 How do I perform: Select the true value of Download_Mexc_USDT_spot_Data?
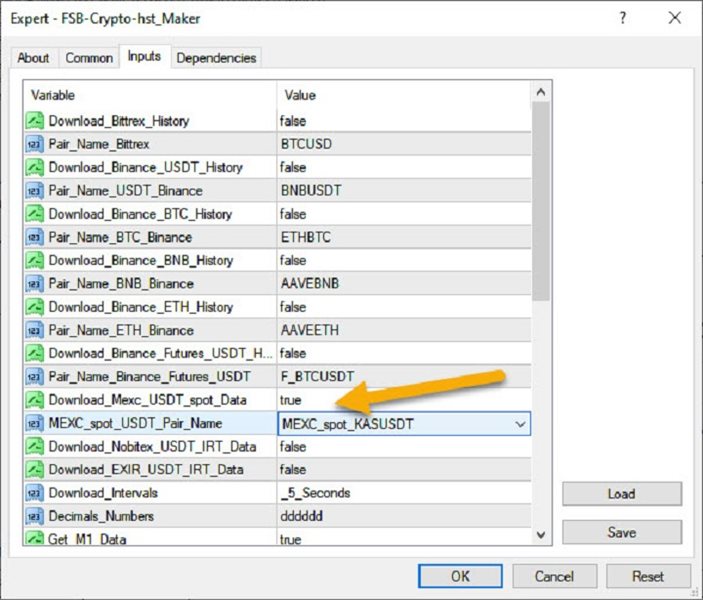(x=404, y=400)
